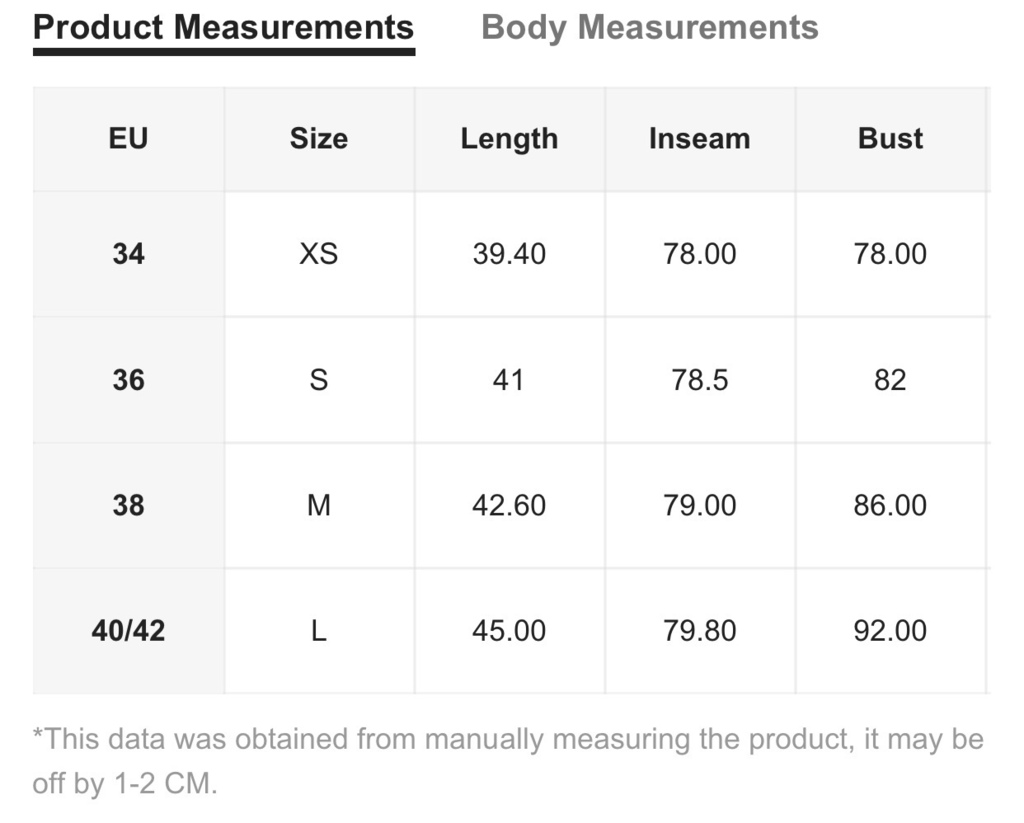Image resolution: width=1024 pixels, height=823 pixels.
Task: Select the EU 38 row label
Action: pyautogui.click(x=129, y=506)
